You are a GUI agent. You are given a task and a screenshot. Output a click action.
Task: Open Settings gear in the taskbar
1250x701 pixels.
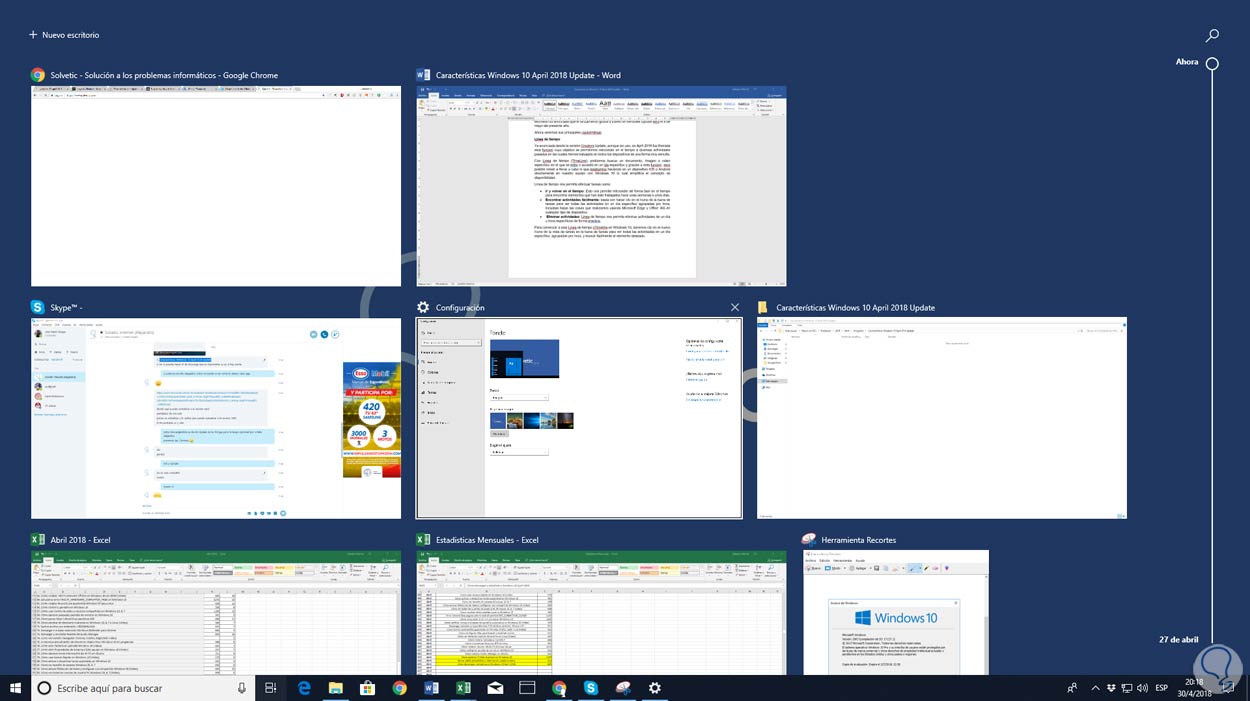click(x=655, y=688)
